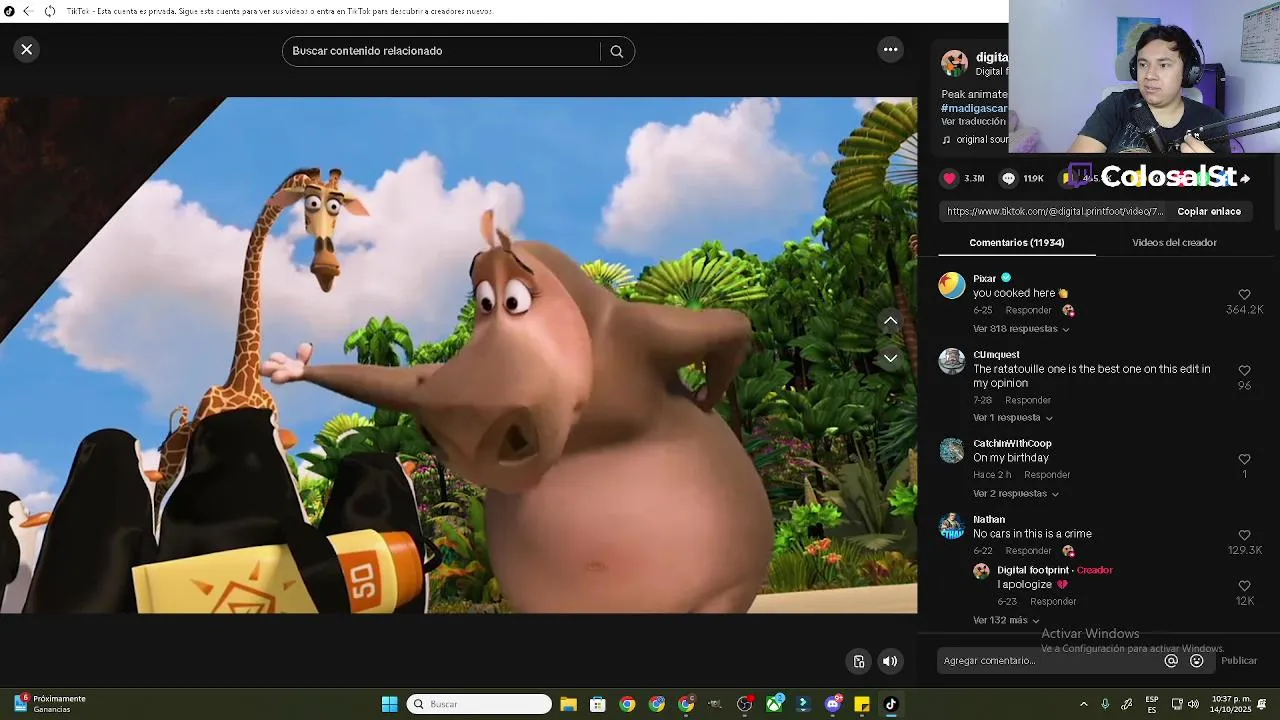Reply to Nathan's comment via 'Responder'
This screenshot has width=1280, height=720.
(1028, 551)
